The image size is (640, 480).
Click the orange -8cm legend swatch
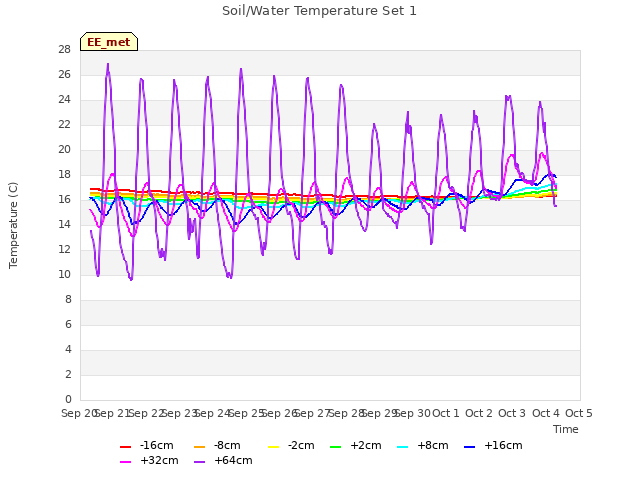[199, 447]
